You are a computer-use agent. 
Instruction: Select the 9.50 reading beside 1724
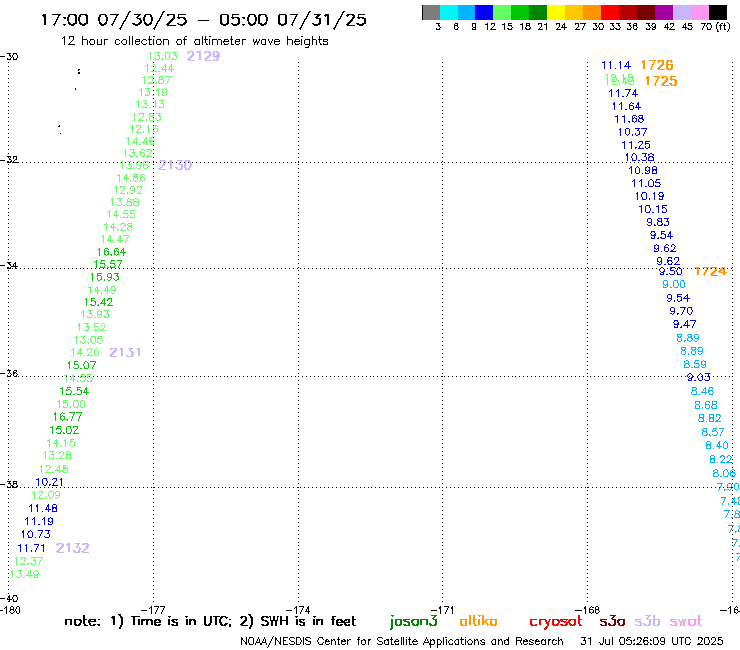pyautogui.click(x=671, y=271)
